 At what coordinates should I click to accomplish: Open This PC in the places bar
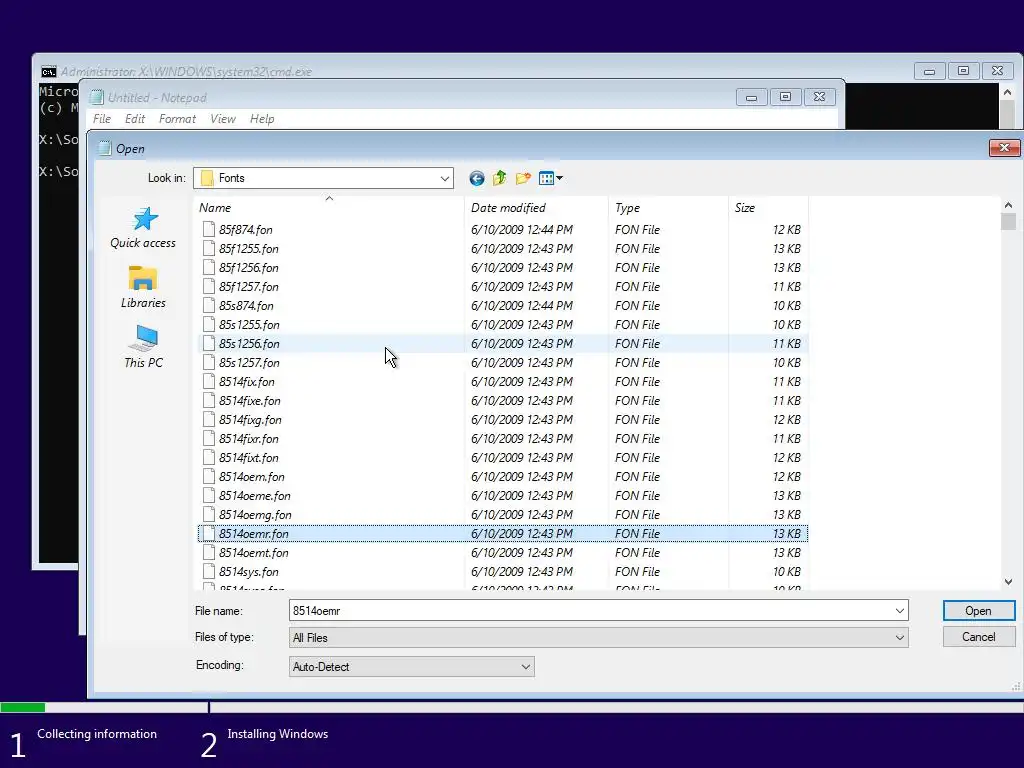(x=143, y=347)
